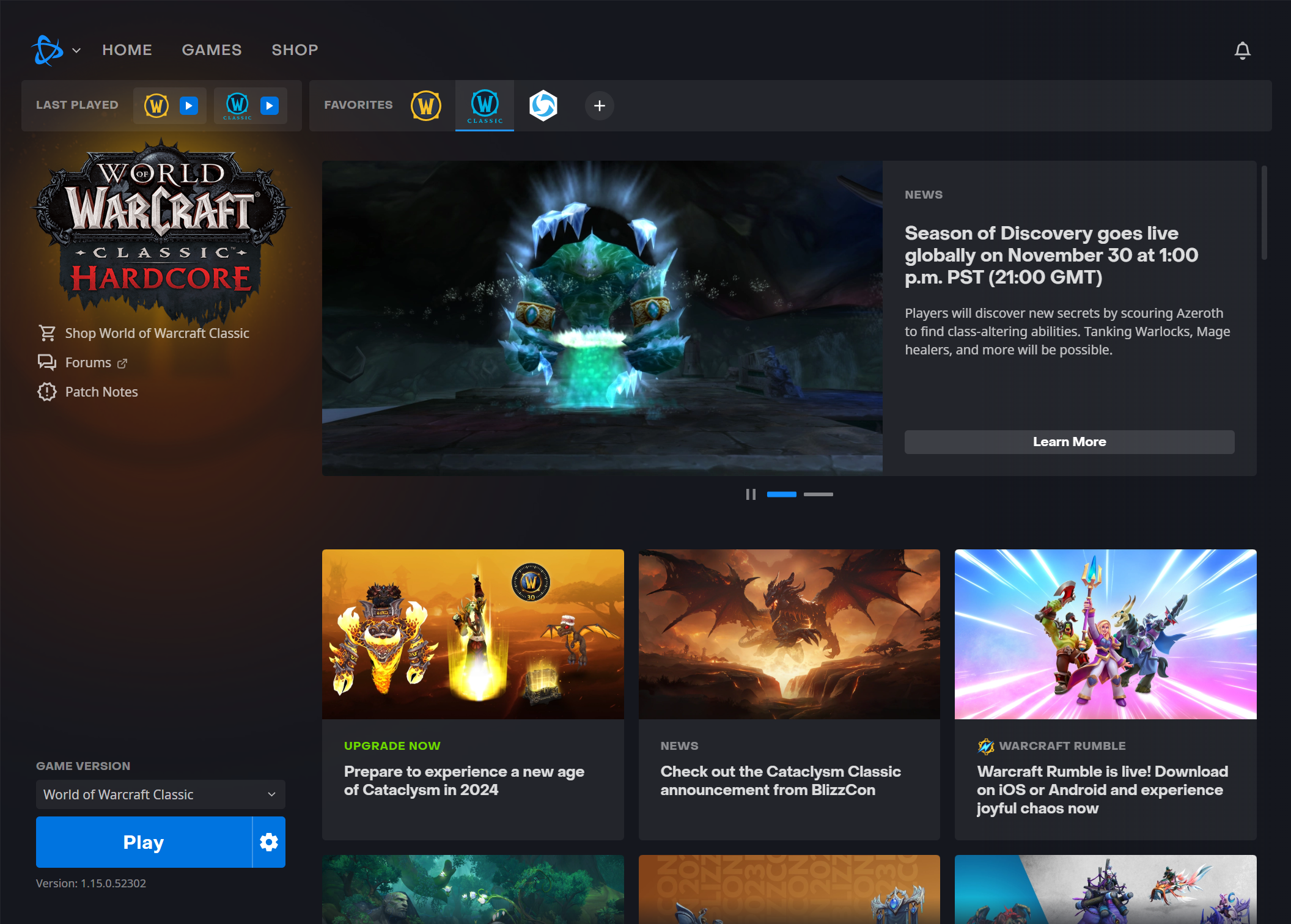Select World of Warcraft icon in Last Played
Screen dimensions: 1291x924
point(156,106)
